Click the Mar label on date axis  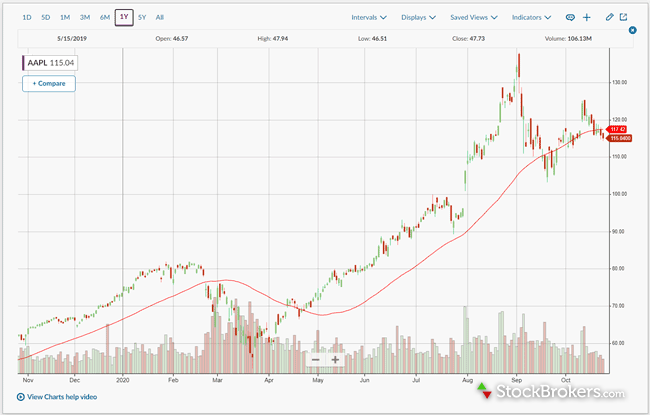point(217,380)
